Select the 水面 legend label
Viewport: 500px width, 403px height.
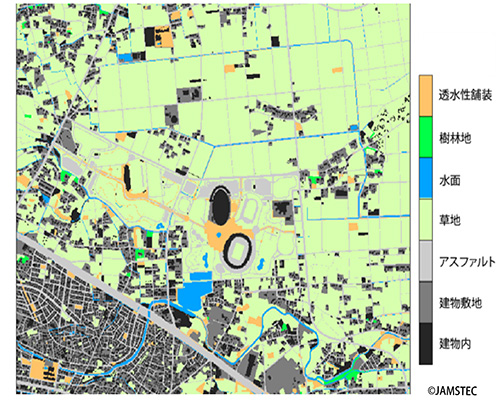pos(450,181)
